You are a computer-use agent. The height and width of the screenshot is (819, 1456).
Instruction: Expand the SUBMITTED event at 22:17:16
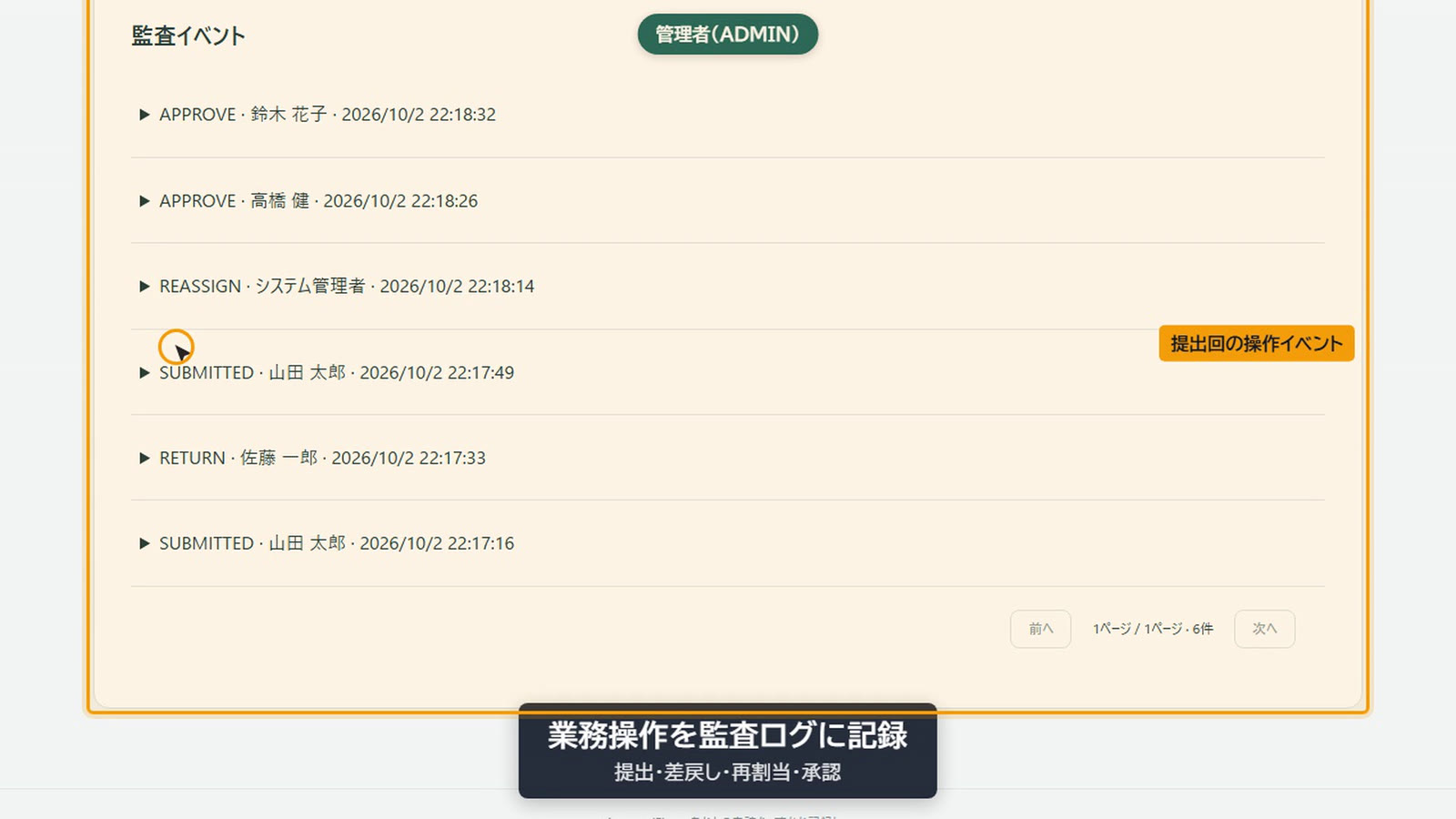click(144, 543)
